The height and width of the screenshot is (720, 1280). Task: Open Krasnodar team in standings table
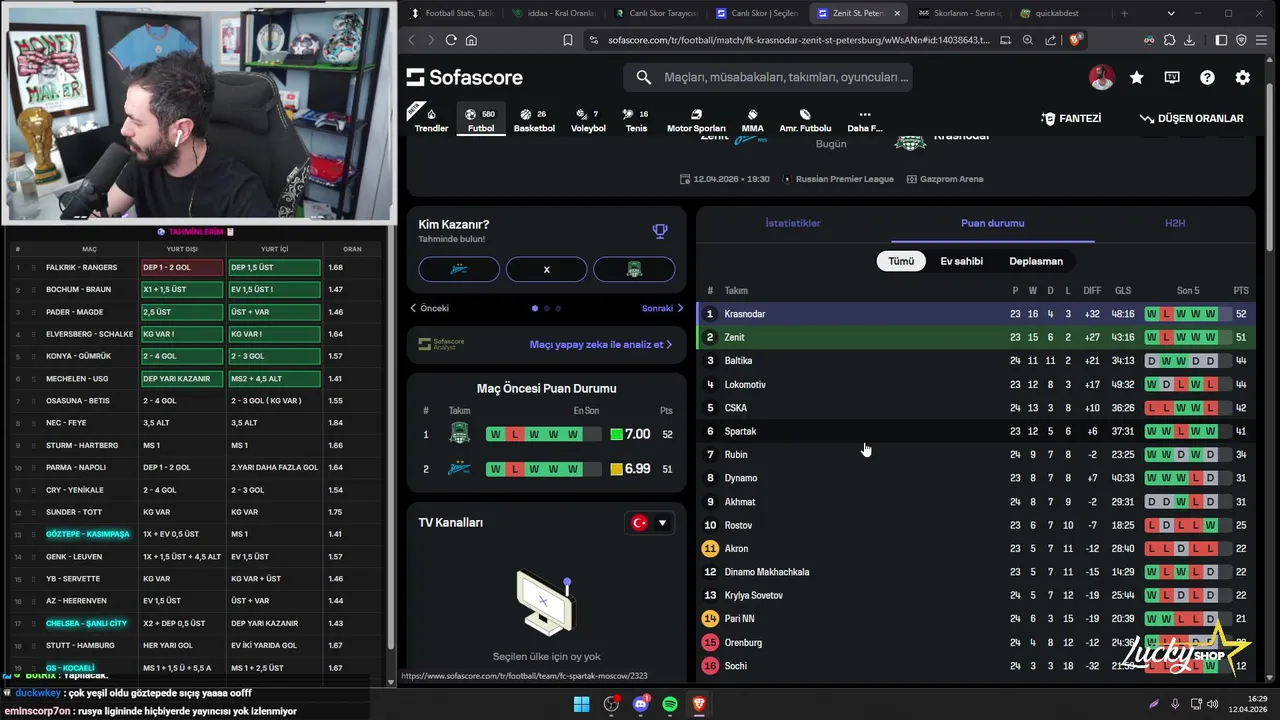745,314
